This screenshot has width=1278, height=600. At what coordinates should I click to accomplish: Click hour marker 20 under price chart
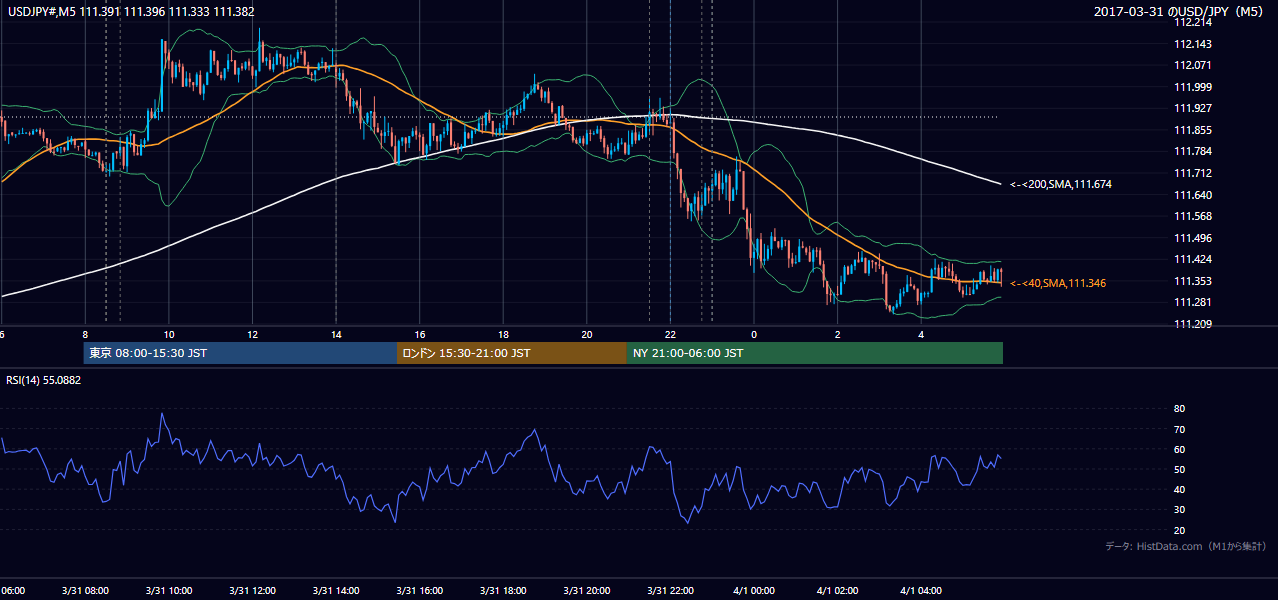pyautogui.click(x=587, y=335)
